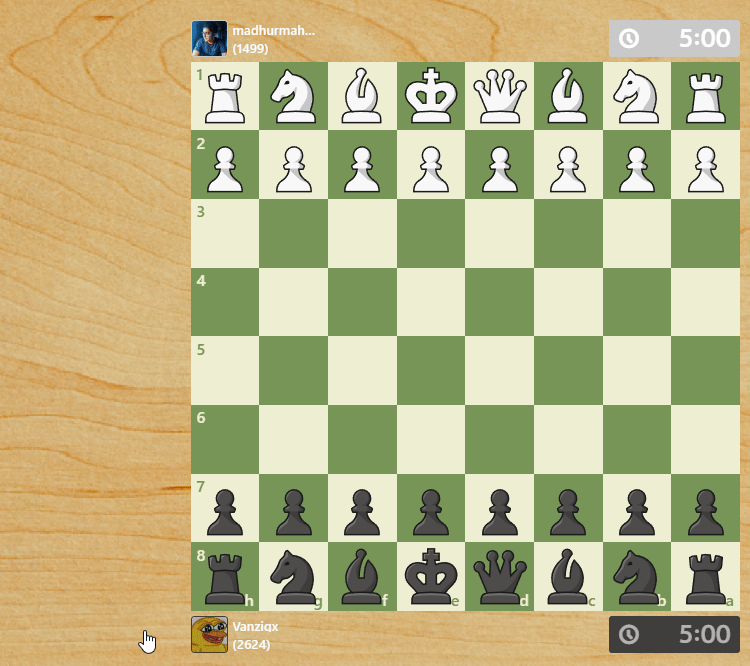This screenshot has height=666, width=750.
Task: Select the white knight on g1
Action: pyautogui.click(x=293, y=96)
